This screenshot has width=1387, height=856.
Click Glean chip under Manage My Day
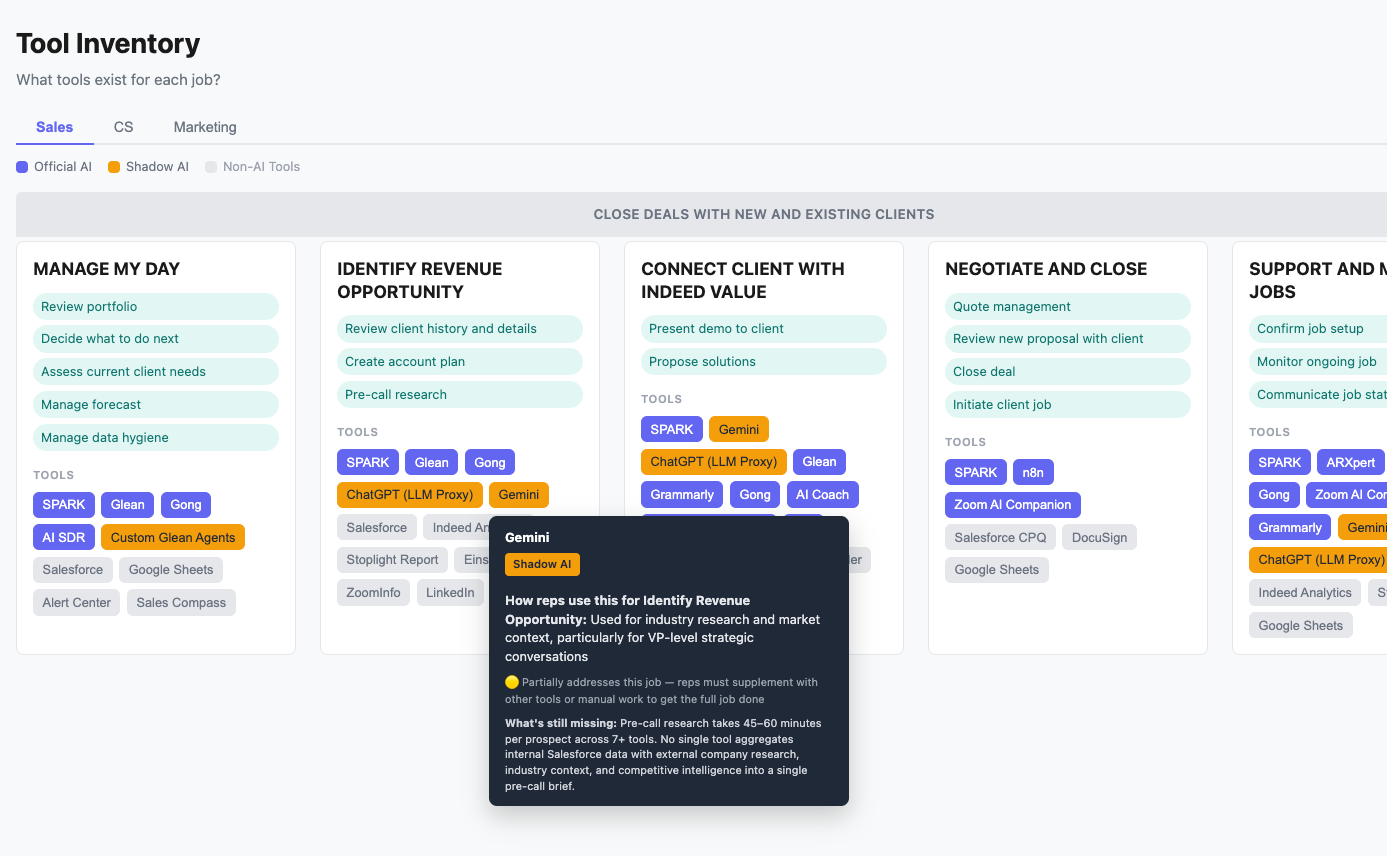coord(128,505)
